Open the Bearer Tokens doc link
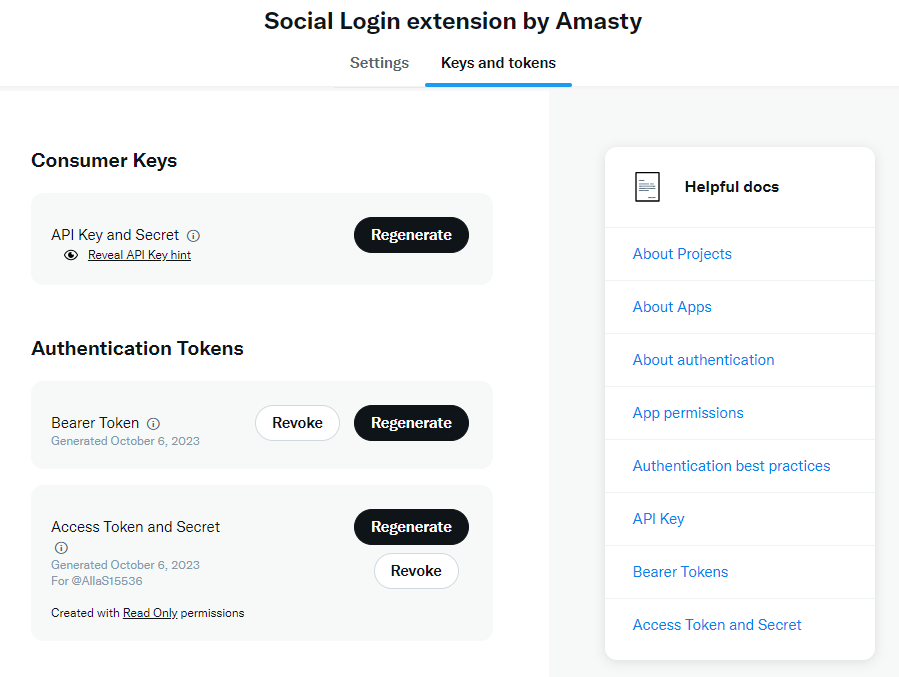899x677 pixels. [681, 572]
